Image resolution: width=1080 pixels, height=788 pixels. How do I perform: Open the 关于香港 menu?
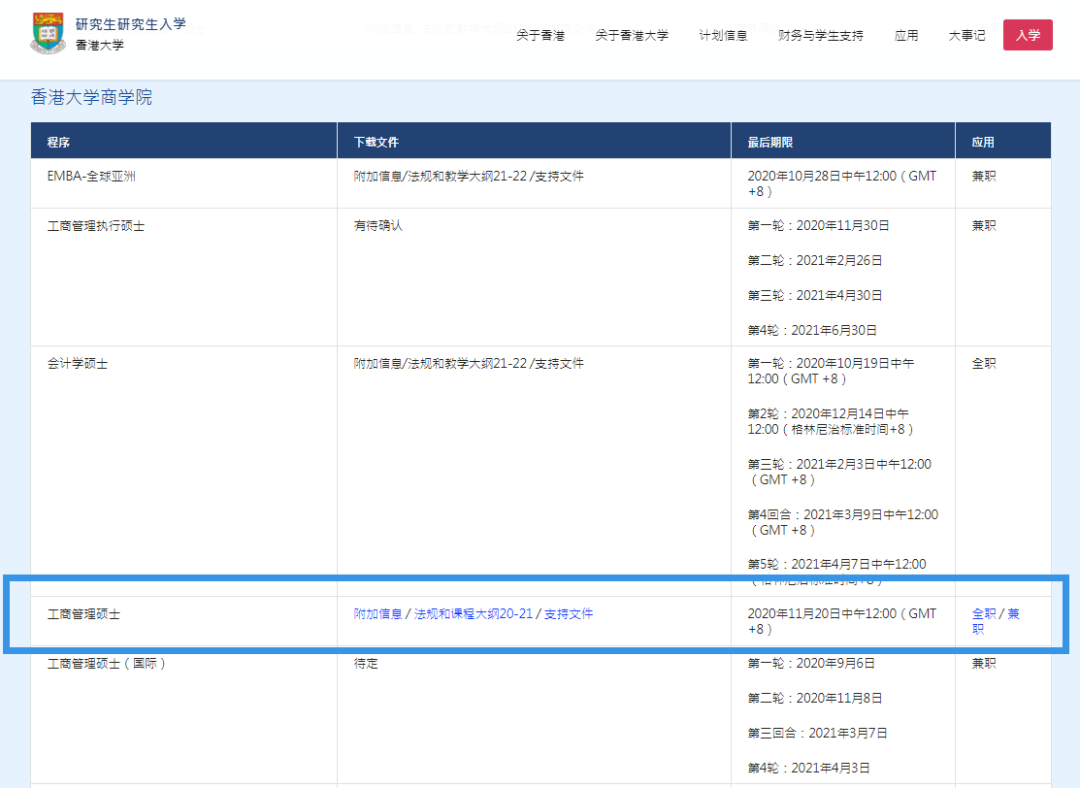point(540,36)
